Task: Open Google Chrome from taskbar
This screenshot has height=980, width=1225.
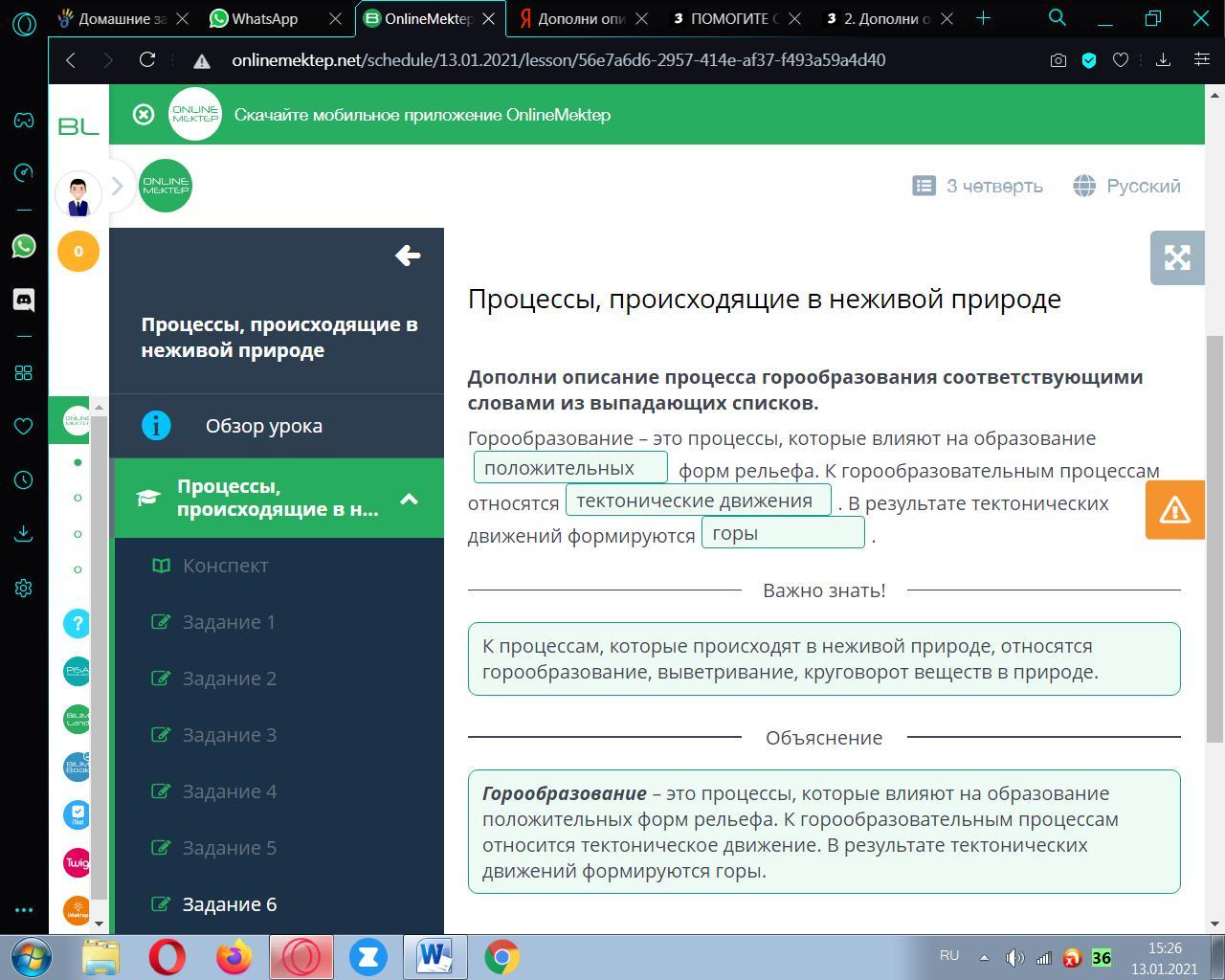Action: tap(501, 957)
